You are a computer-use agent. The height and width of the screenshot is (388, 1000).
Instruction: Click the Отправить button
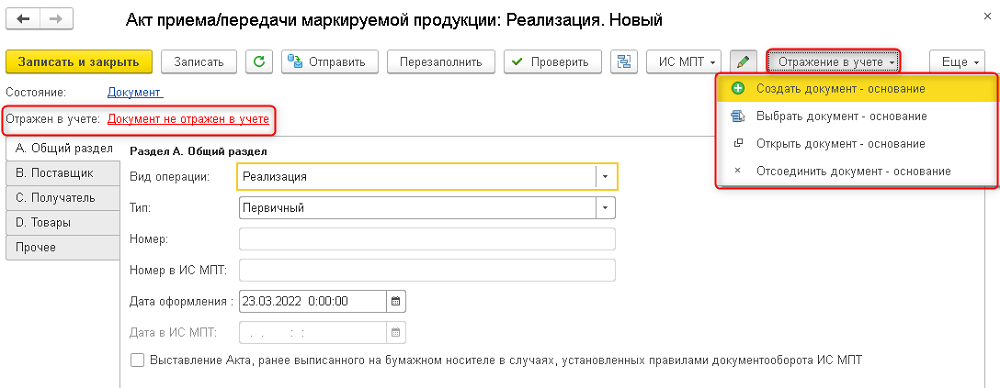tap(330, 62)
